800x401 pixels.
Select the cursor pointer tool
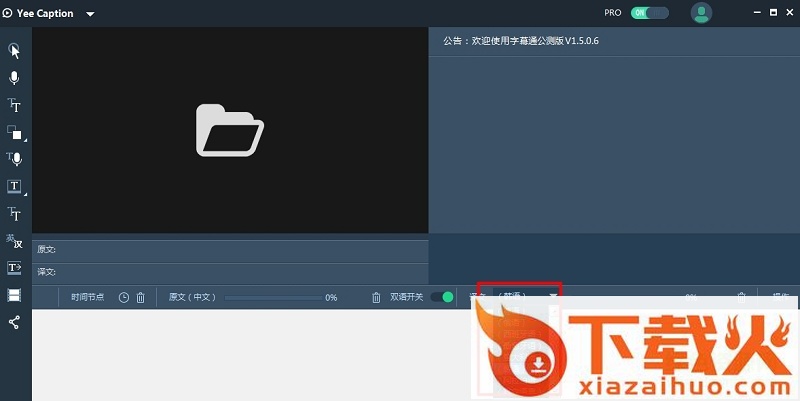pyautogui.click(x=14, y=51)
